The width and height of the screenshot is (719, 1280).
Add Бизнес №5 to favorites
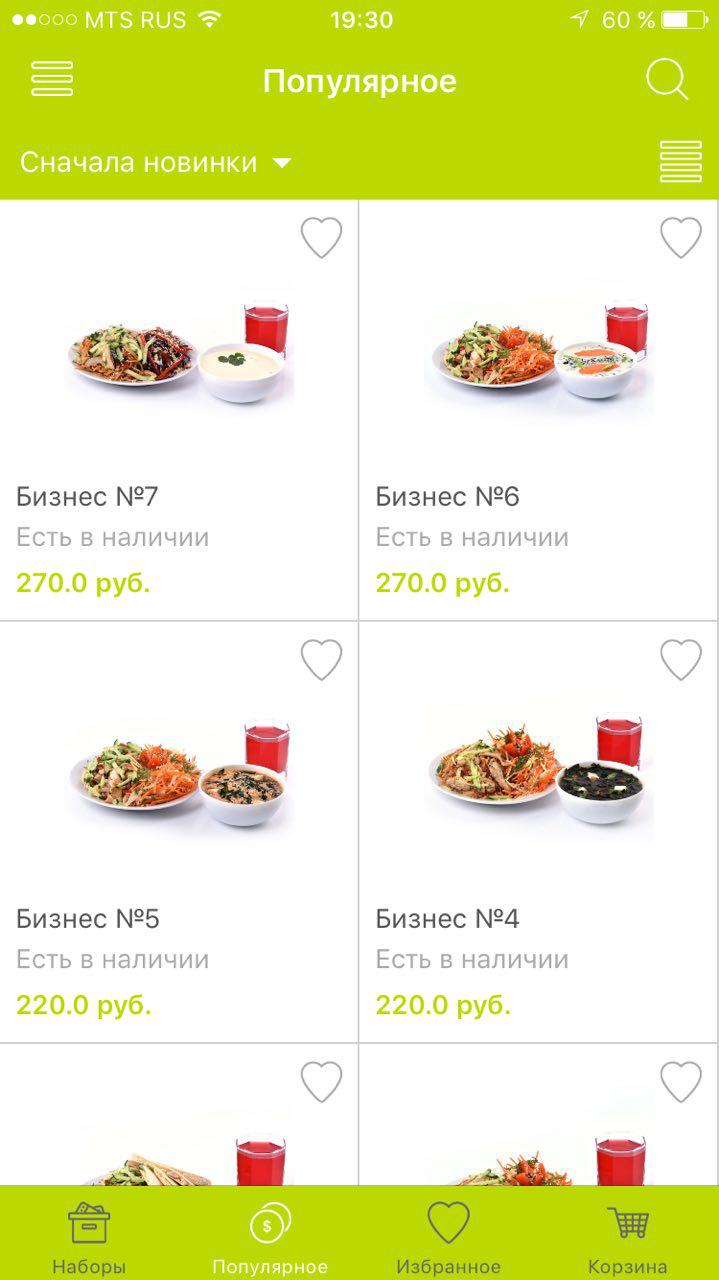(321, 660)
